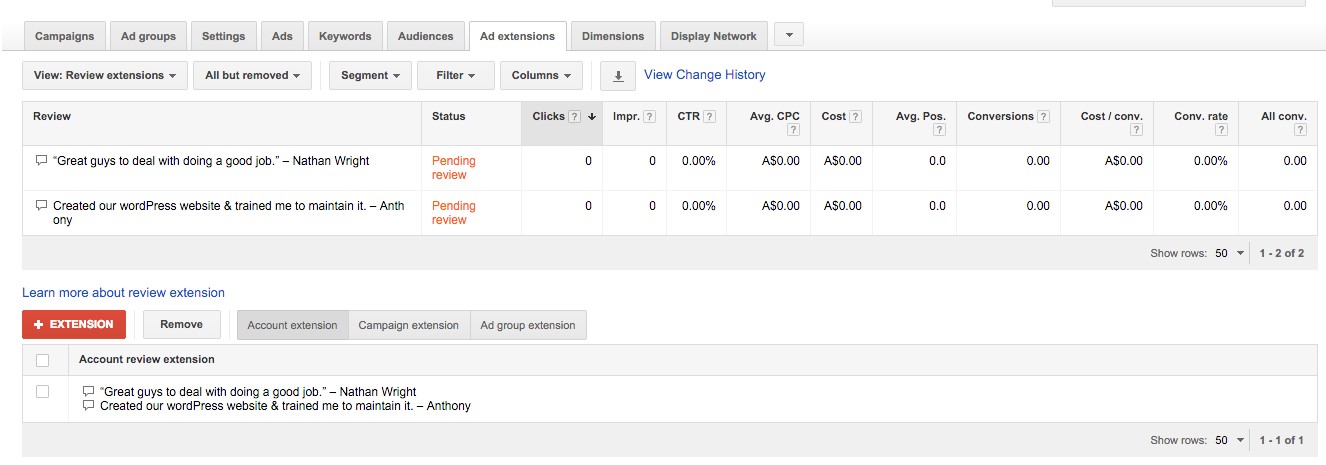Switch to the Audiences tab
This screenshot has width=1326, height=465.
pyautogui.click(x=425, y=36)
